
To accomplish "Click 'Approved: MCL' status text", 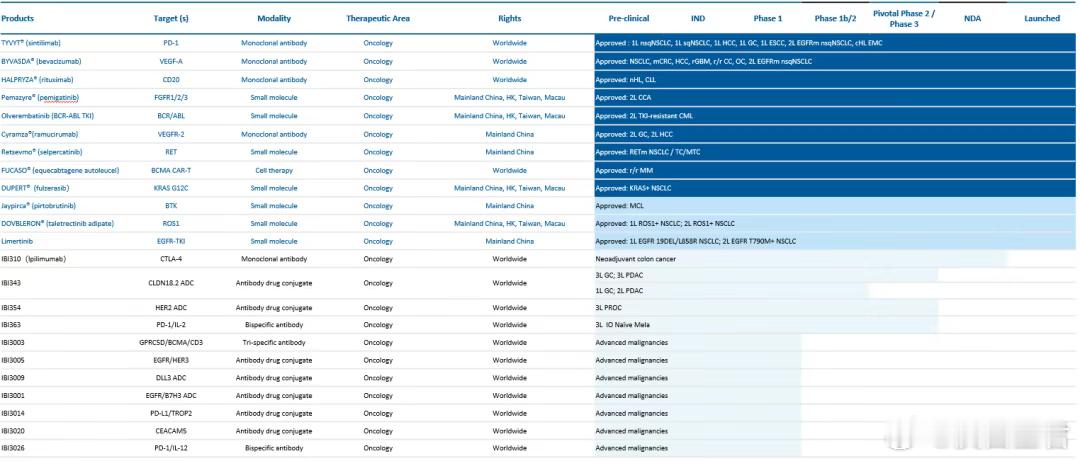I will pos(621,205).
